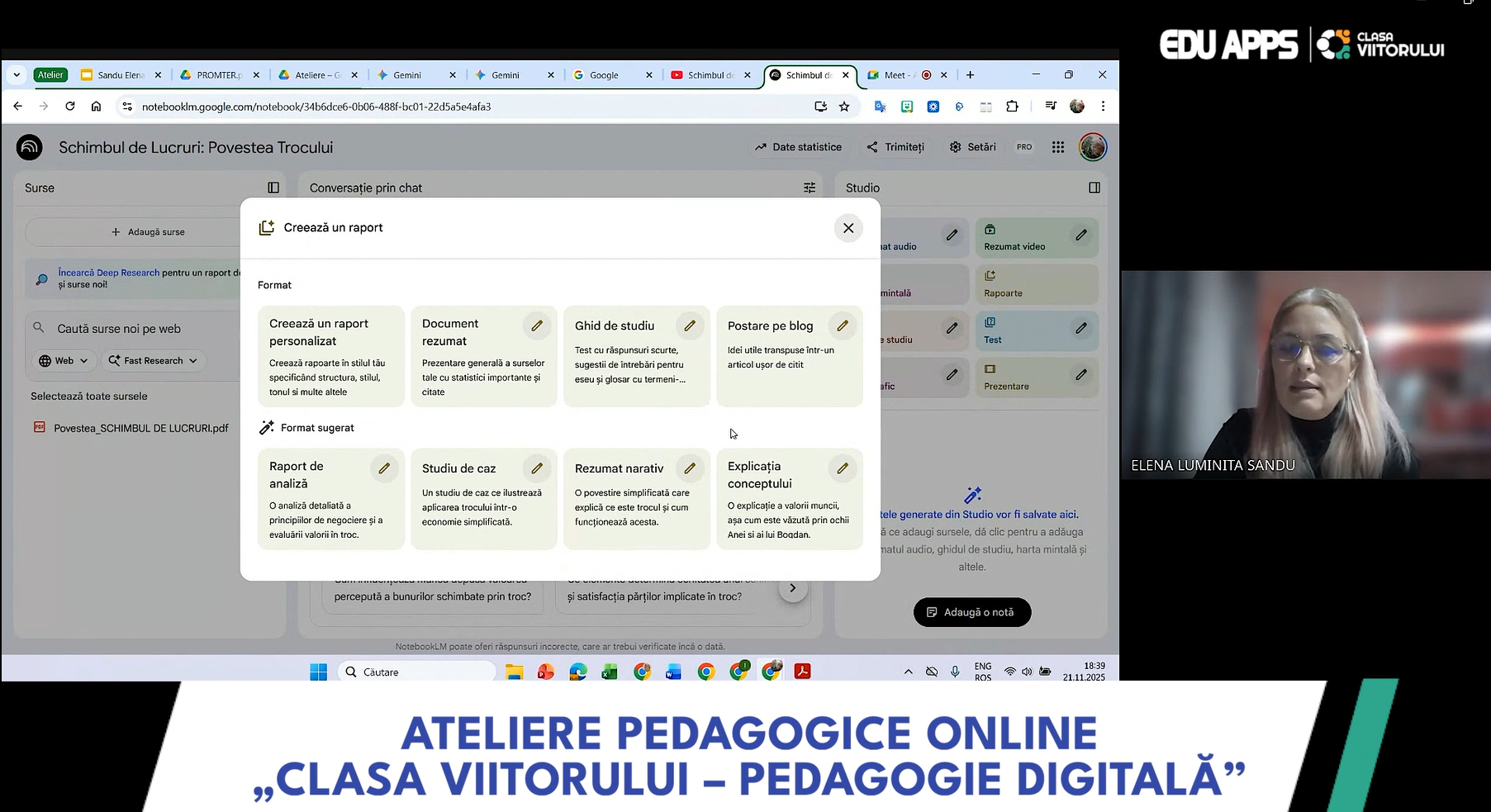Click the Trimiteți share button
This screenshot has height=812, width=1491.
pyautogui.click(x=895, y=147)
